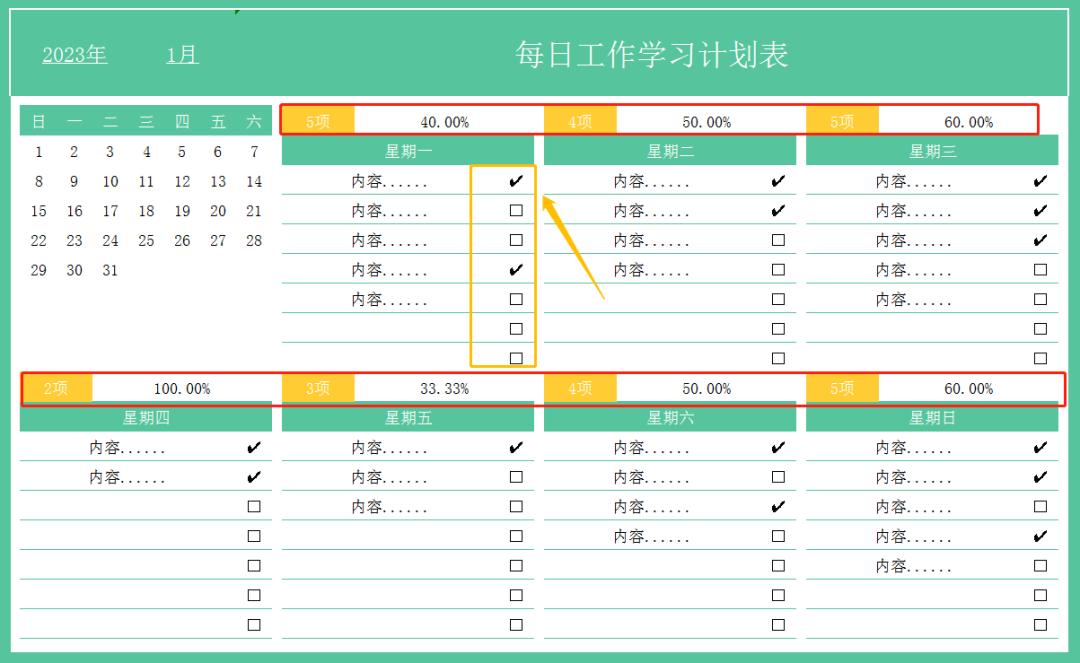The height and width of the screenshot is (663, 1080).
Task: Check the second checkbox under 星期一
Action: coord(515,211)
